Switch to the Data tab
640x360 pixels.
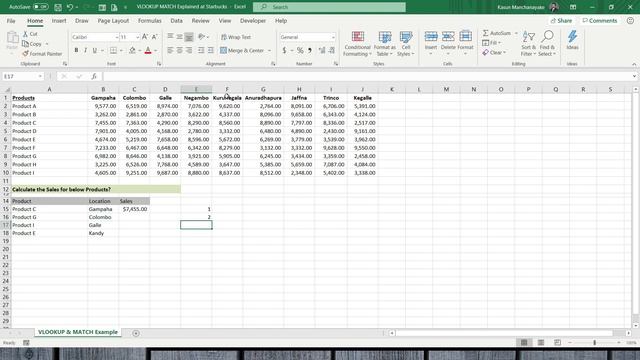[x=176, y=21]
